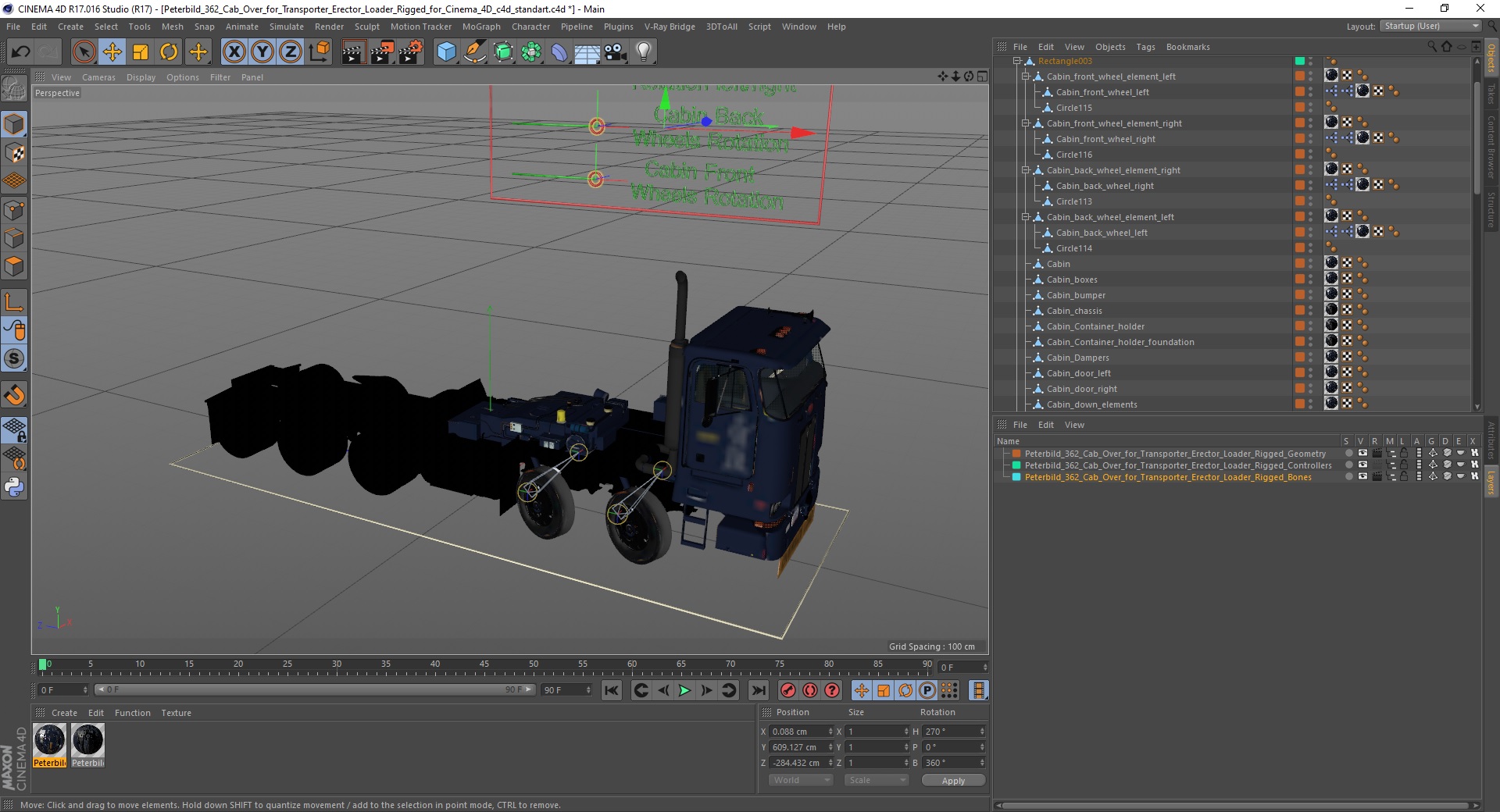Open the viewport Cameras menu
Viewport: 1500px width, 812px height.
coord(98,77)
